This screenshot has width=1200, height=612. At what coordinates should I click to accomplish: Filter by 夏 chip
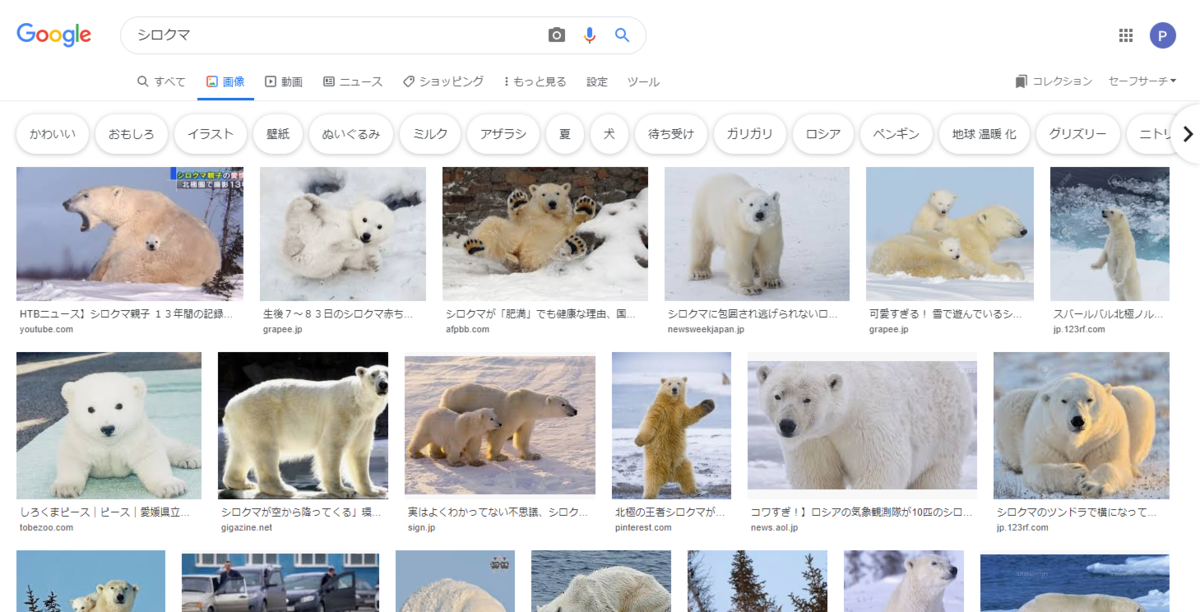click(x=565, y=133)
